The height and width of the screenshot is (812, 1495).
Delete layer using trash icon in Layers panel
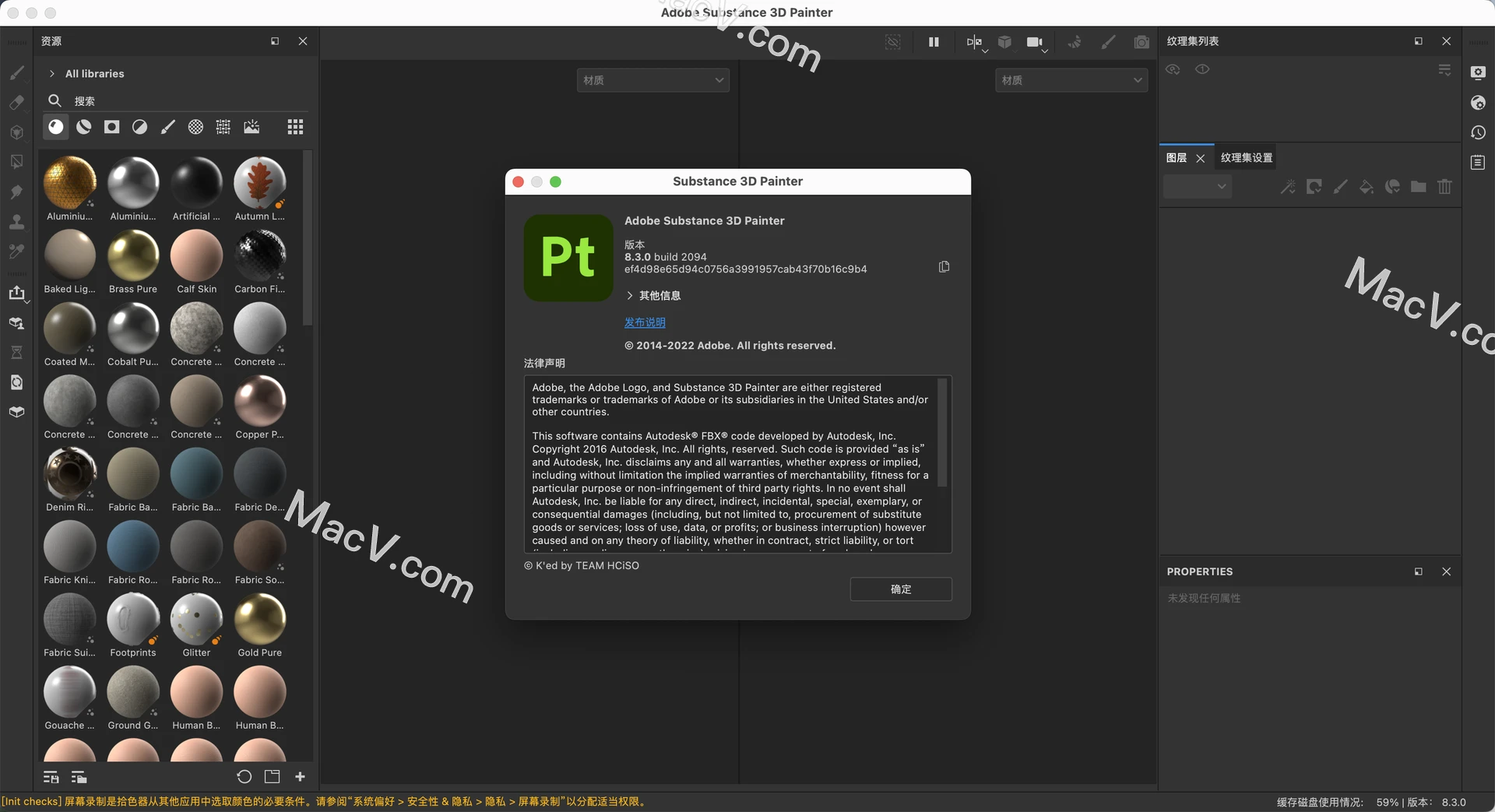[1444, 187]
